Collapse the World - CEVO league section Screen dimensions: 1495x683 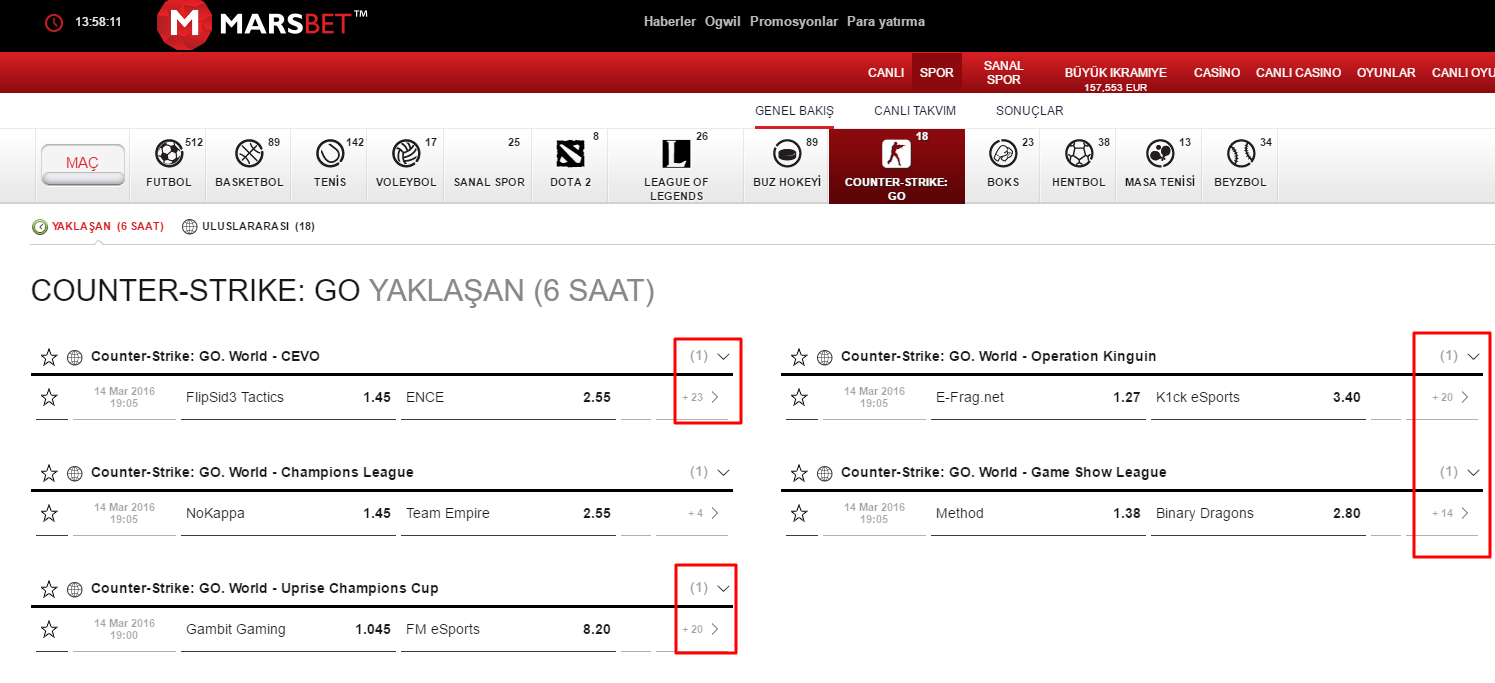[724, 356]
